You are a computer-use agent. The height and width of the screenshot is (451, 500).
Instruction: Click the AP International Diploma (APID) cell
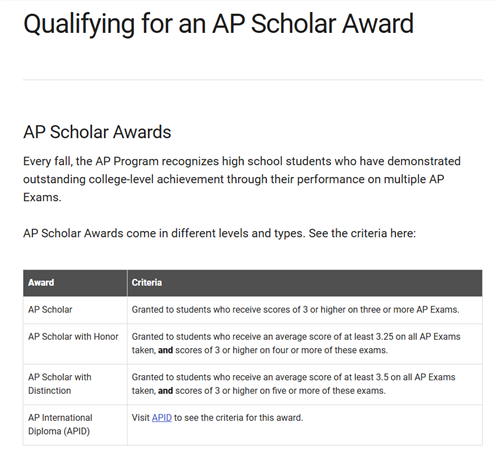click(x=75, y=425)
